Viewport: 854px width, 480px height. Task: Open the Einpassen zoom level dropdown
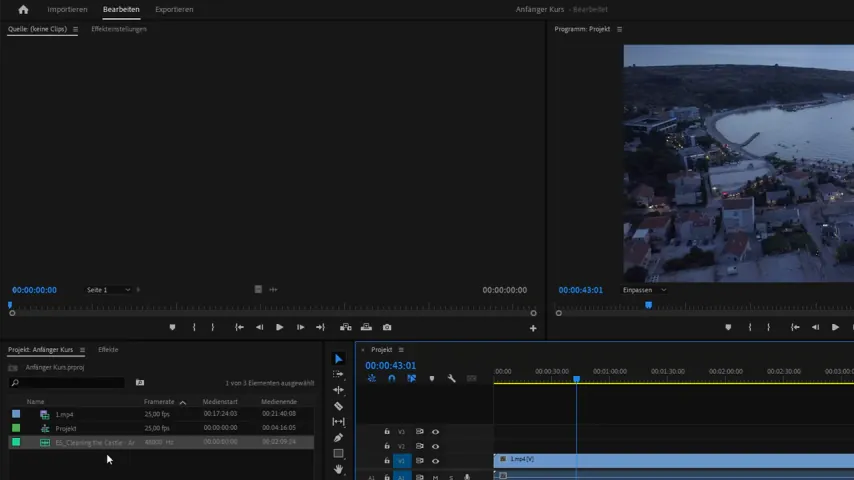click(x=644, y=290)
